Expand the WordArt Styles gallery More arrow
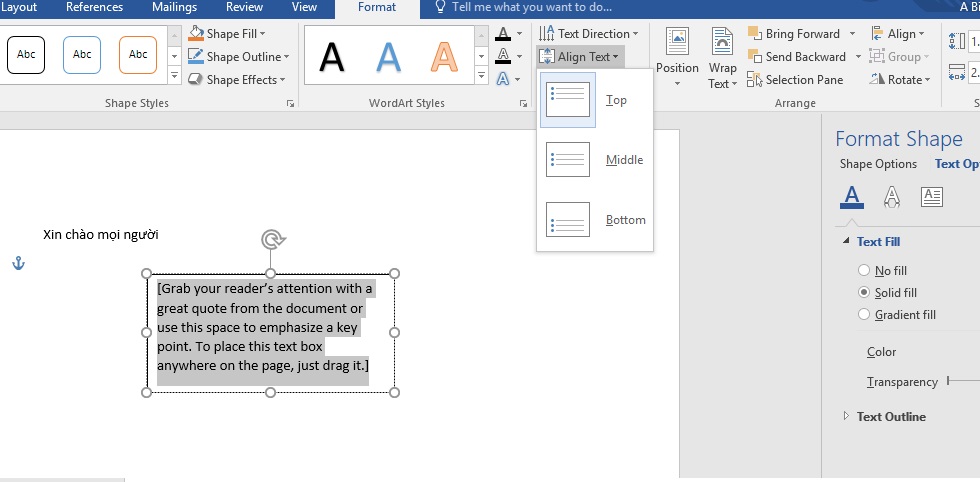This screenshot has height=482, width=980. point(481,77)
